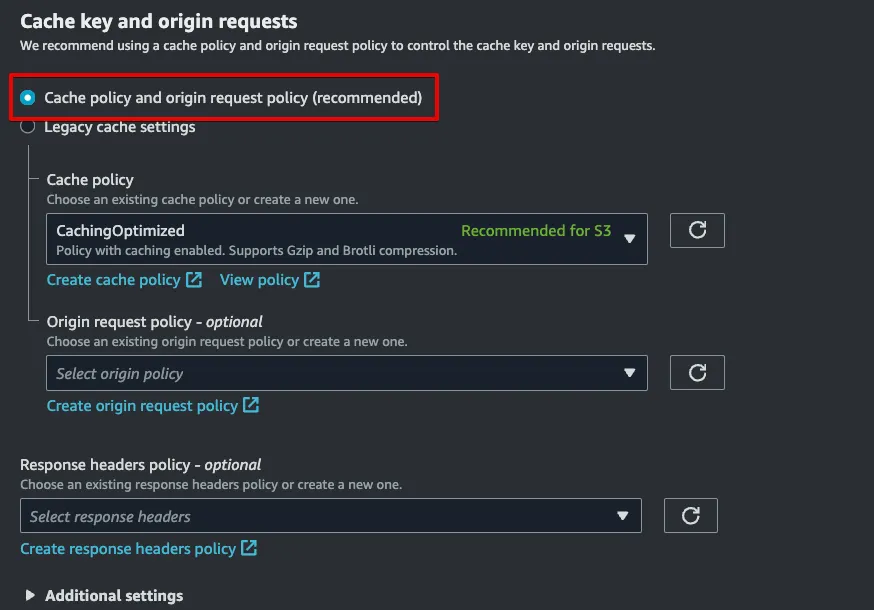Viewport: 874px width, 610px height.
Task: Refresh the response headers policy list
Action: 690,516
